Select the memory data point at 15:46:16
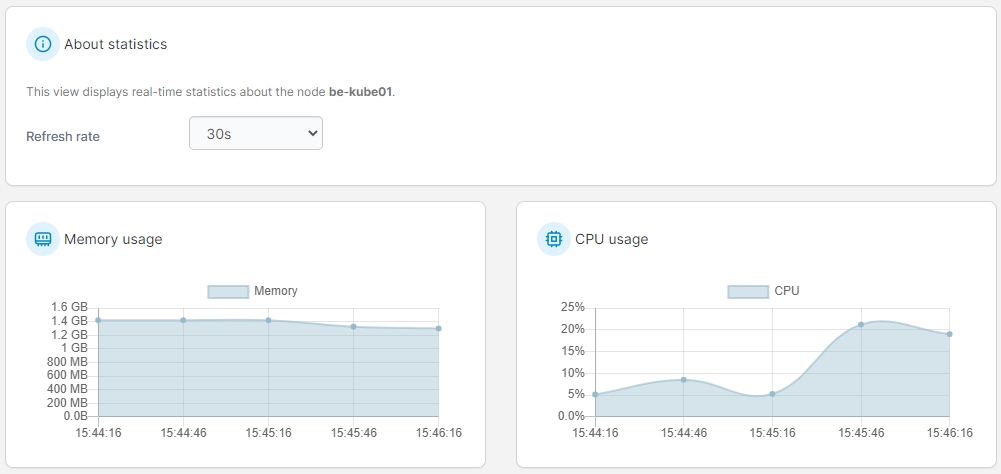Screen dimensions: 1001x474 [438, 328]
